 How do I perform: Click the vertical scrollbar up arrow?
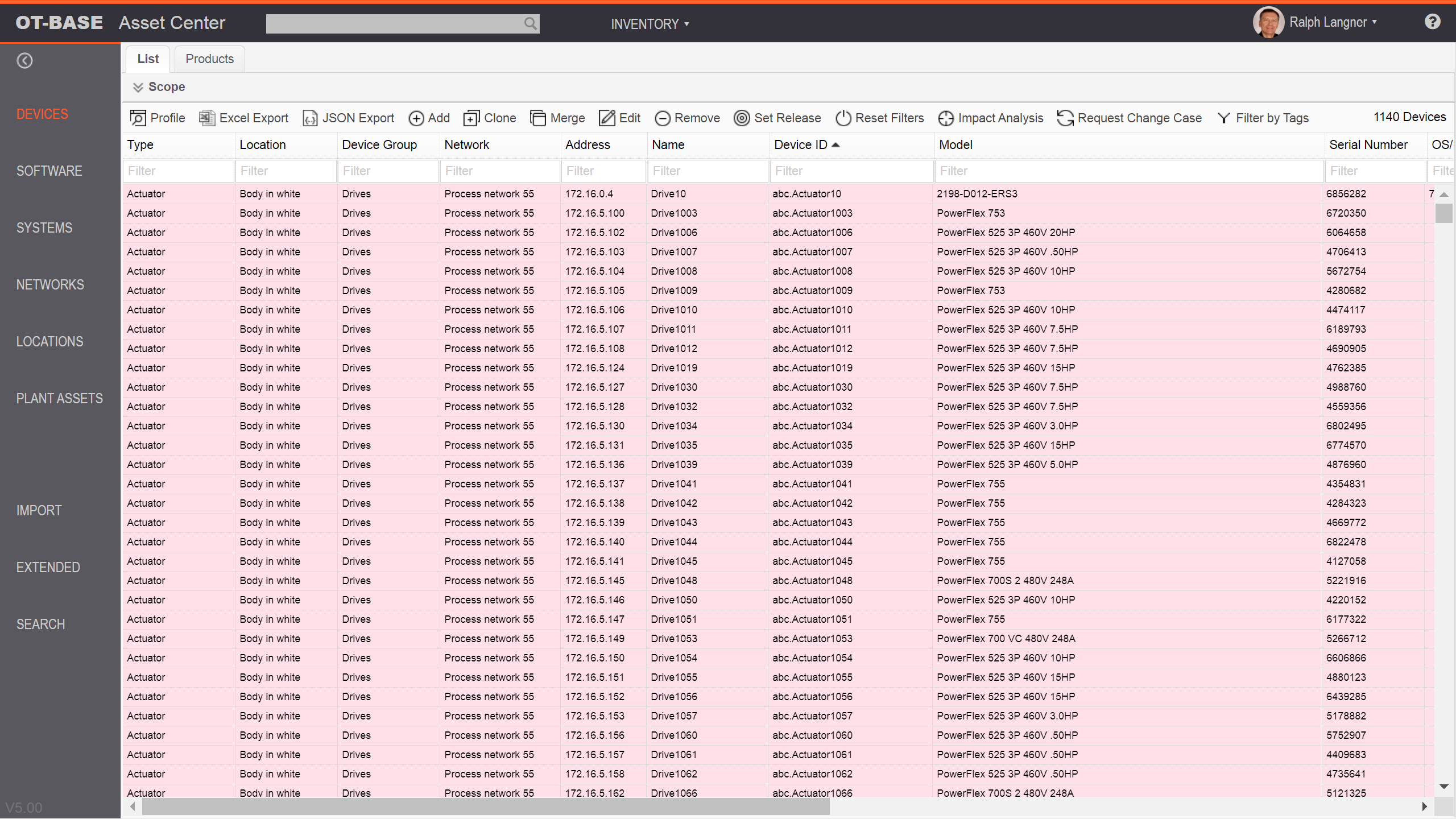(1443, 195)
